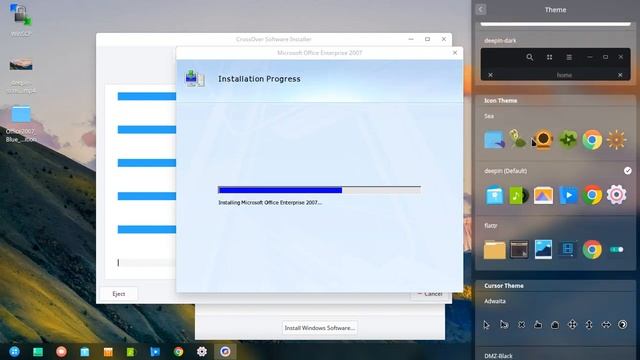Click the Installation Progress heading
This screenshot has height=360, width=640.
click(259, 79)
